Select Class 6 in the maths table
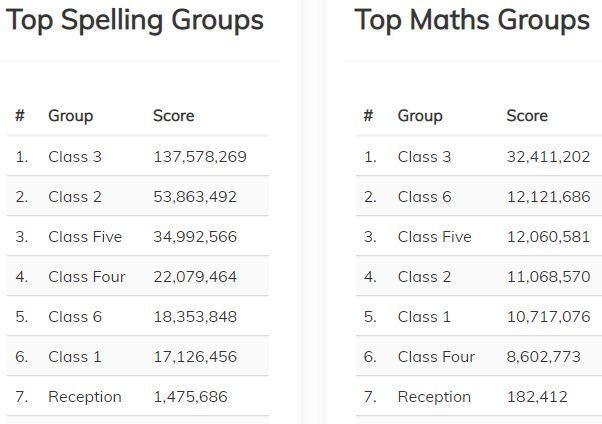The height and width of the screenshot is (424, 602). 424,197
